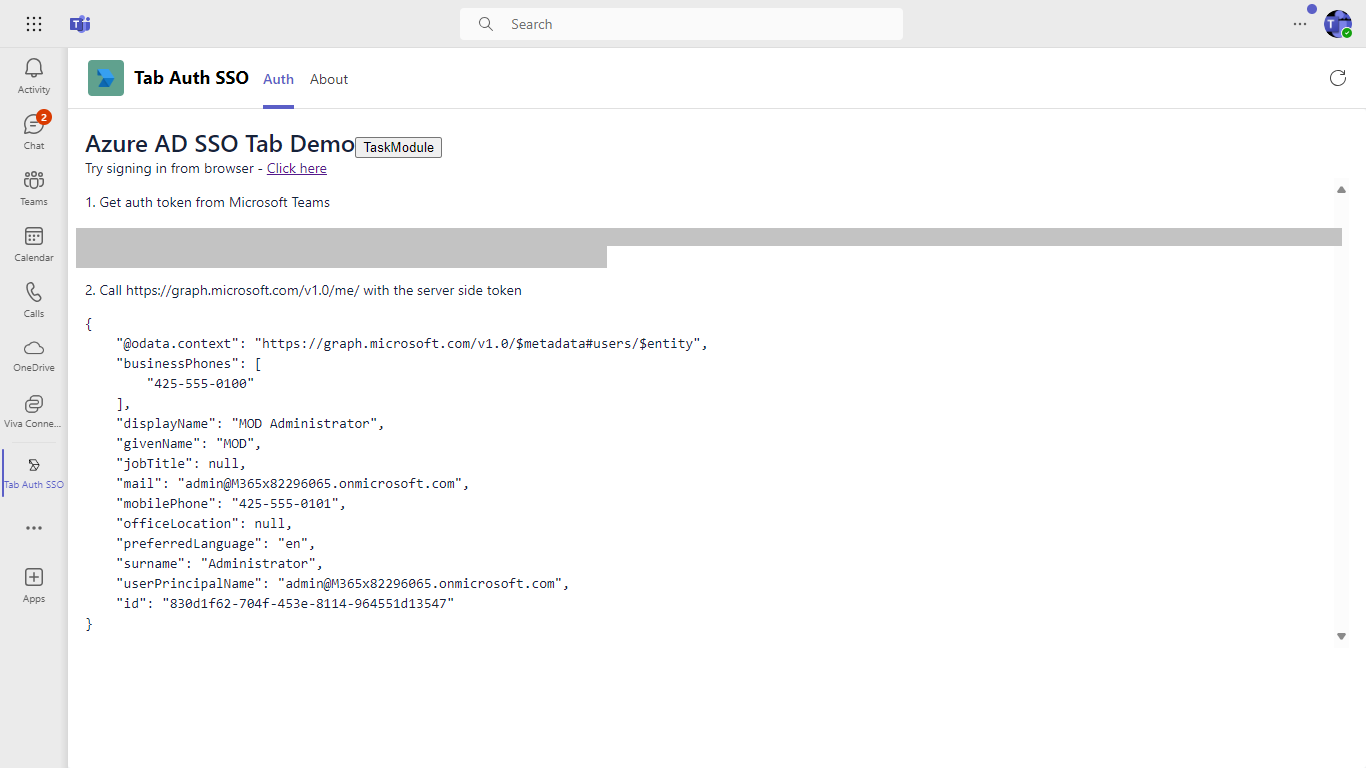Open Viva Connections in the sidebar
The width and height of the screenshot is (1366, 768).
(x=34, y=411)
